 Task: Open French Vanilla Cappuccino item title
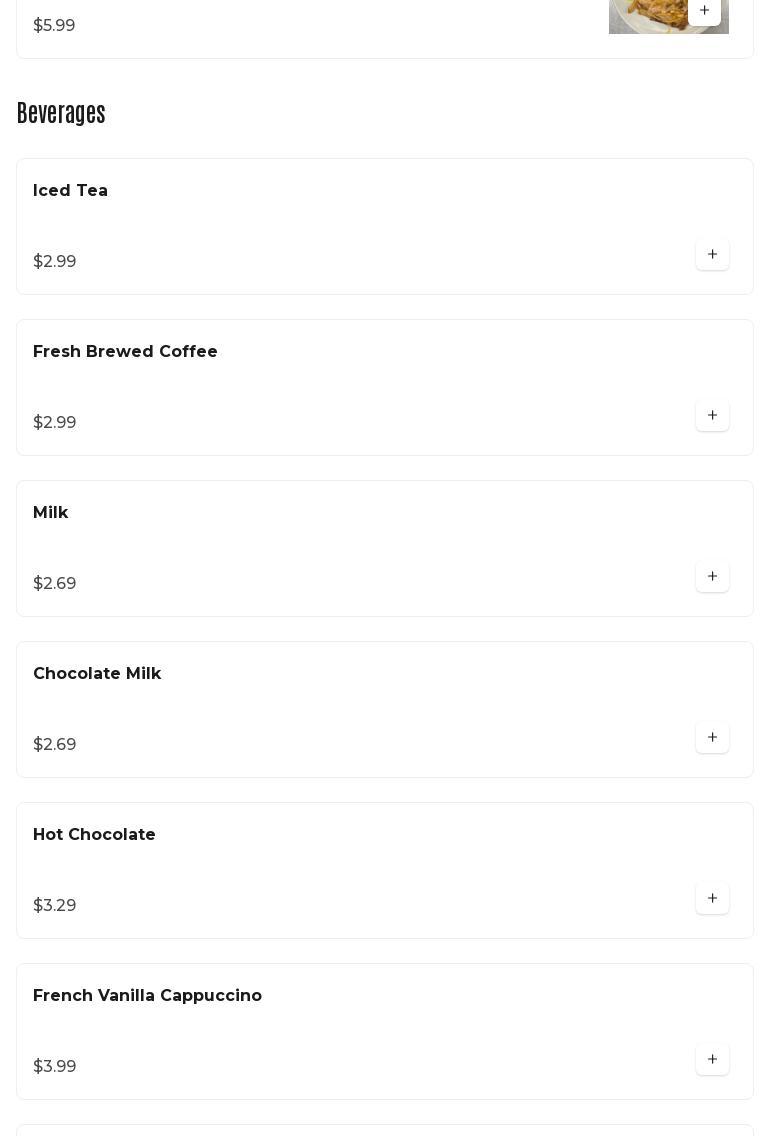coord(147,996)
